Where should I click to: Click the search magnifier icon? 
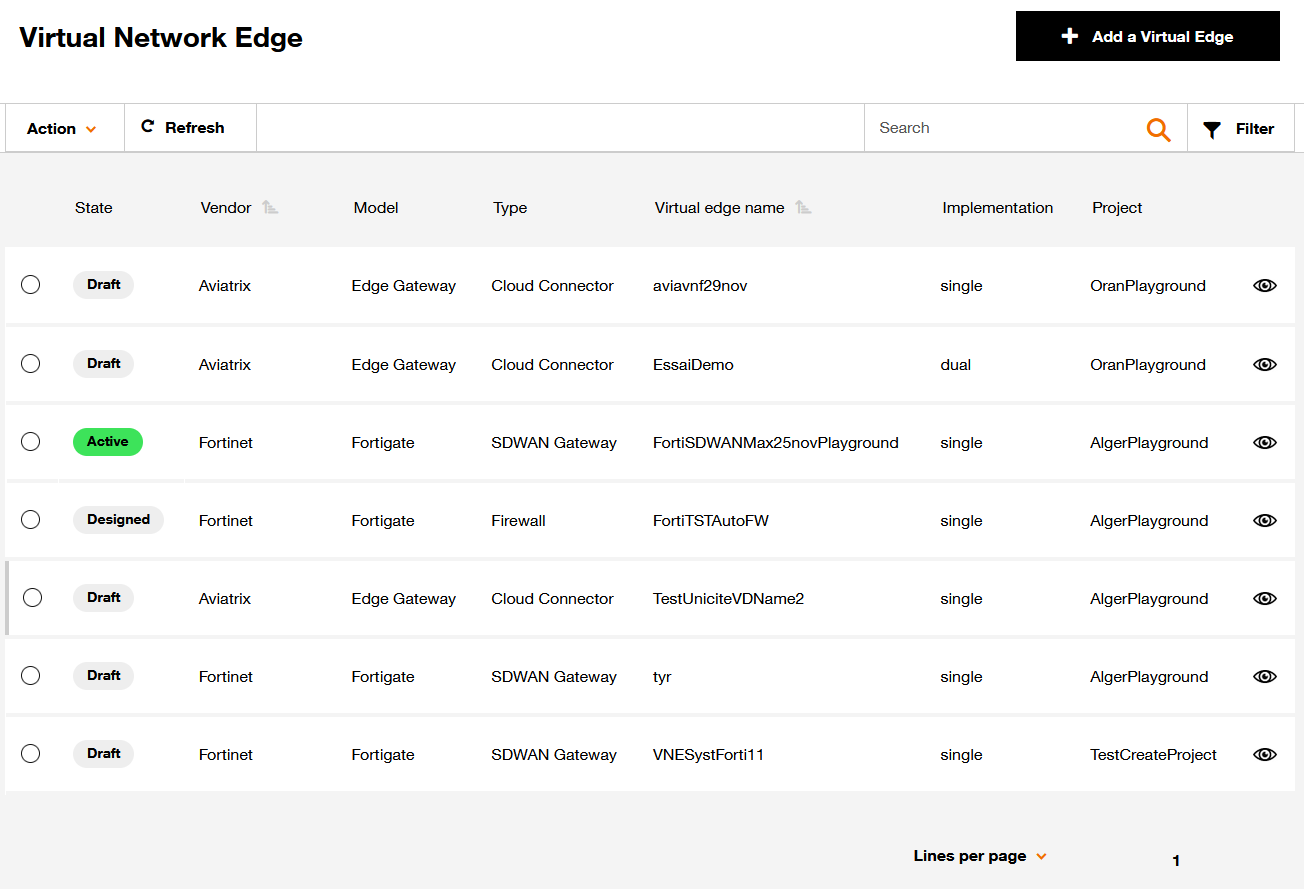click(1158, 128)
